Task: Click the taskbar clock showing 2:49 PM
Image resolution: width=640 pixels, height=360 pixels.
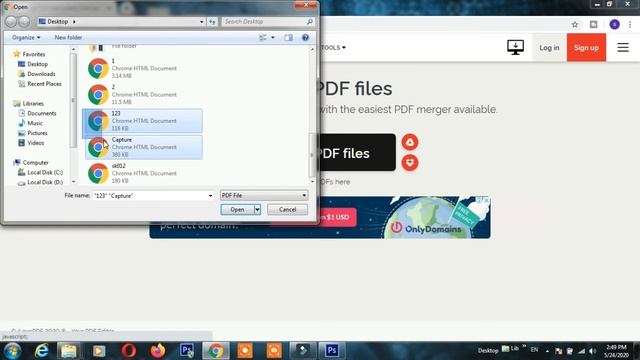Action: point(616,351)
